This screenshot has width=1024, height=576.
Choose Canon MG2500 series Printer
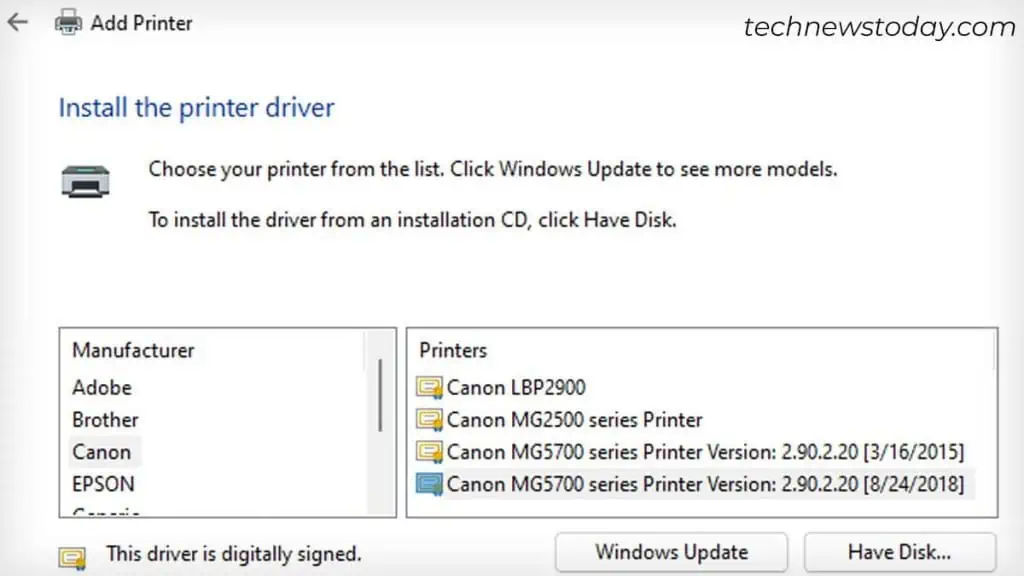574,420
